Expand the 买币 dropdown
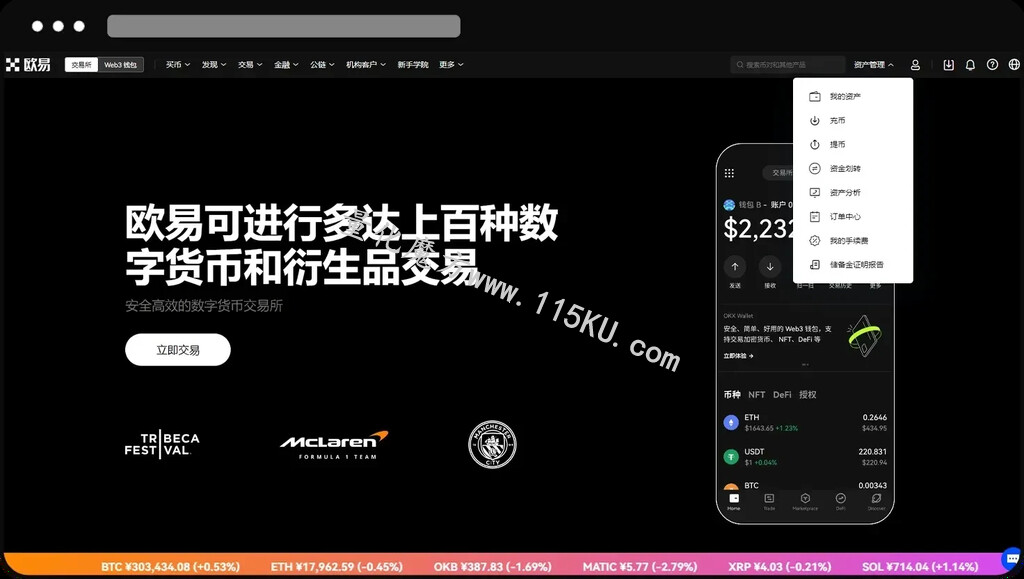The width and height of the screenshot is (1024, 579). pyautogui.click(x=178, y=65)
